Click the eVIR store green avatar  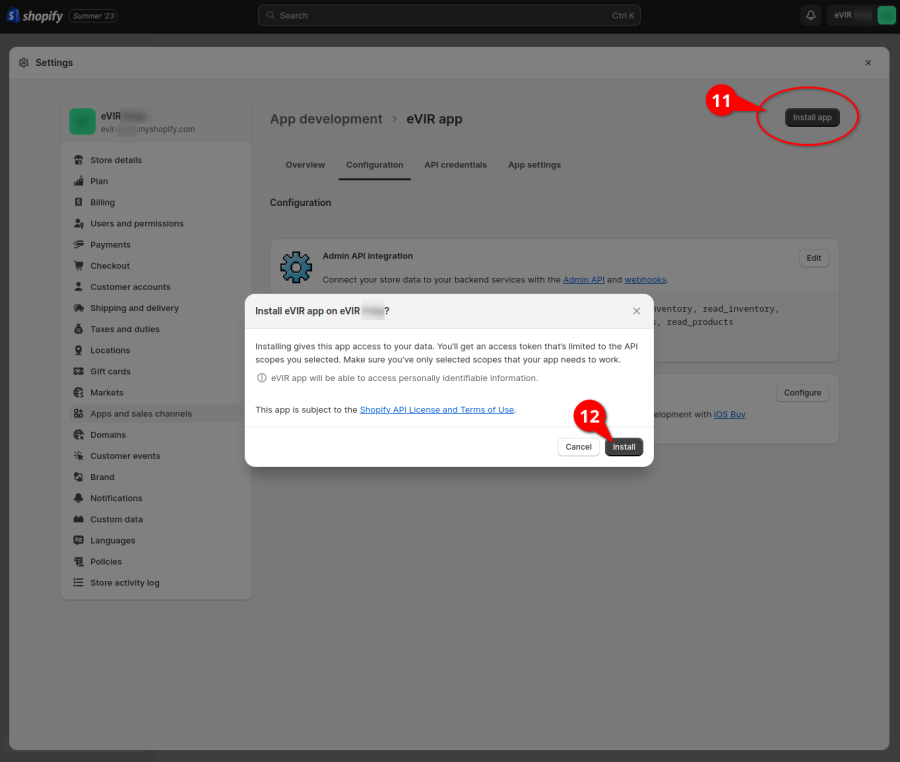[83, 122]
